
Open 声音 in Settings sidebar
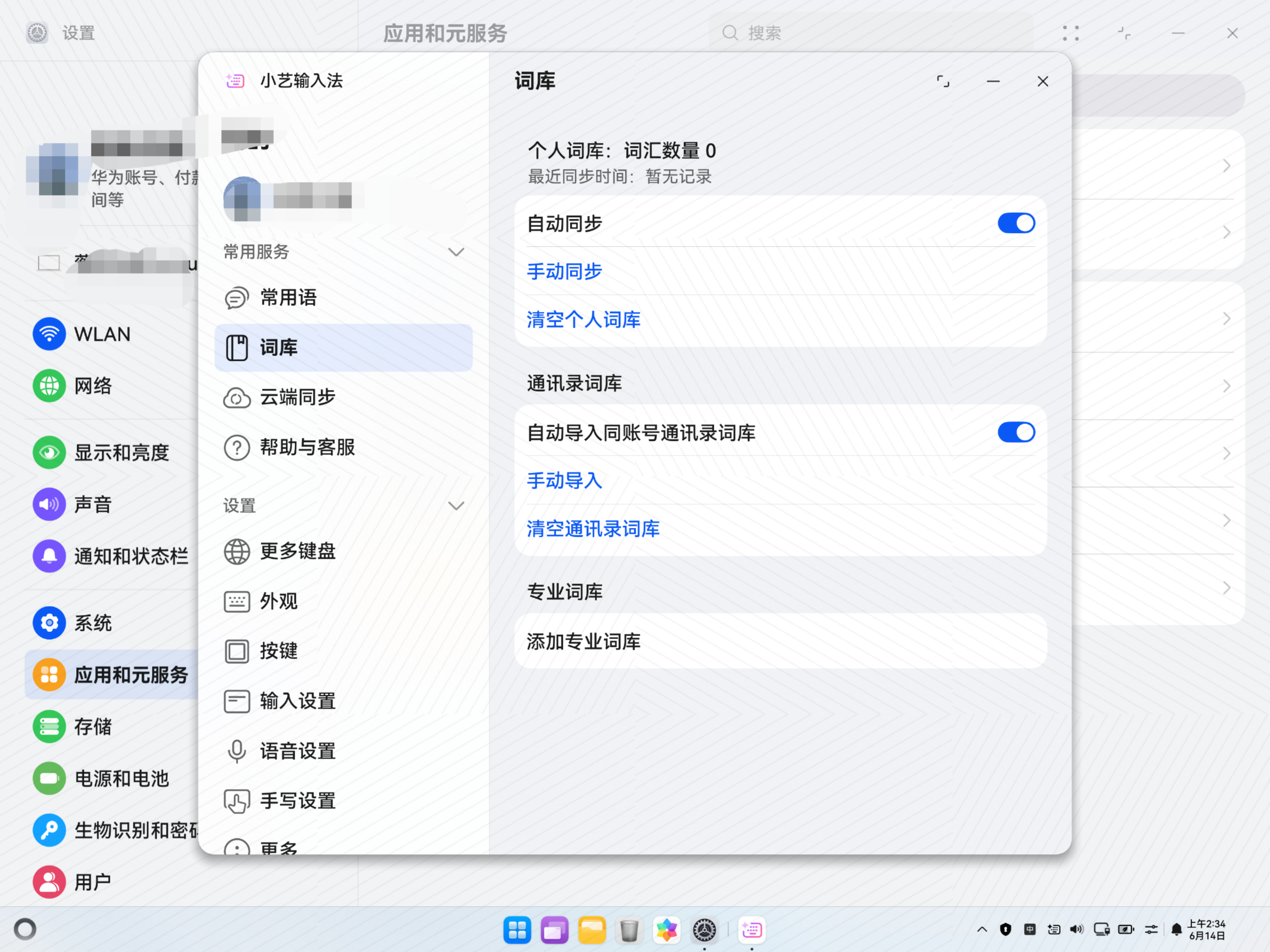coord(112,504)
